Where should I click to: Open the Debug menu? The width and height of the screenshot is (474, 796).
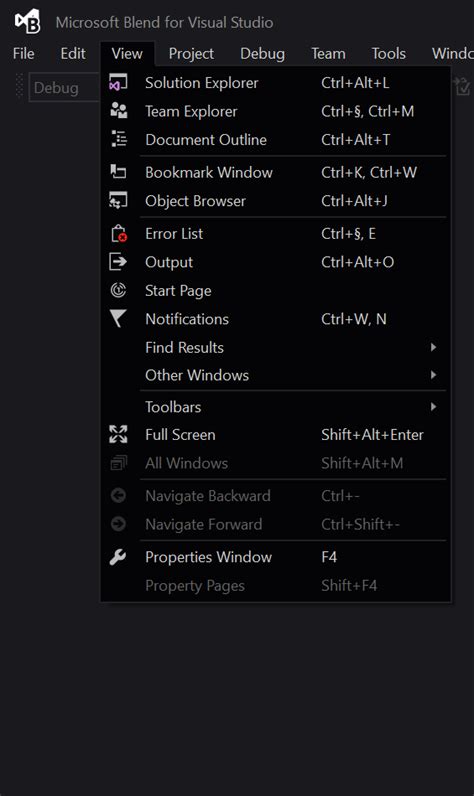262,53
